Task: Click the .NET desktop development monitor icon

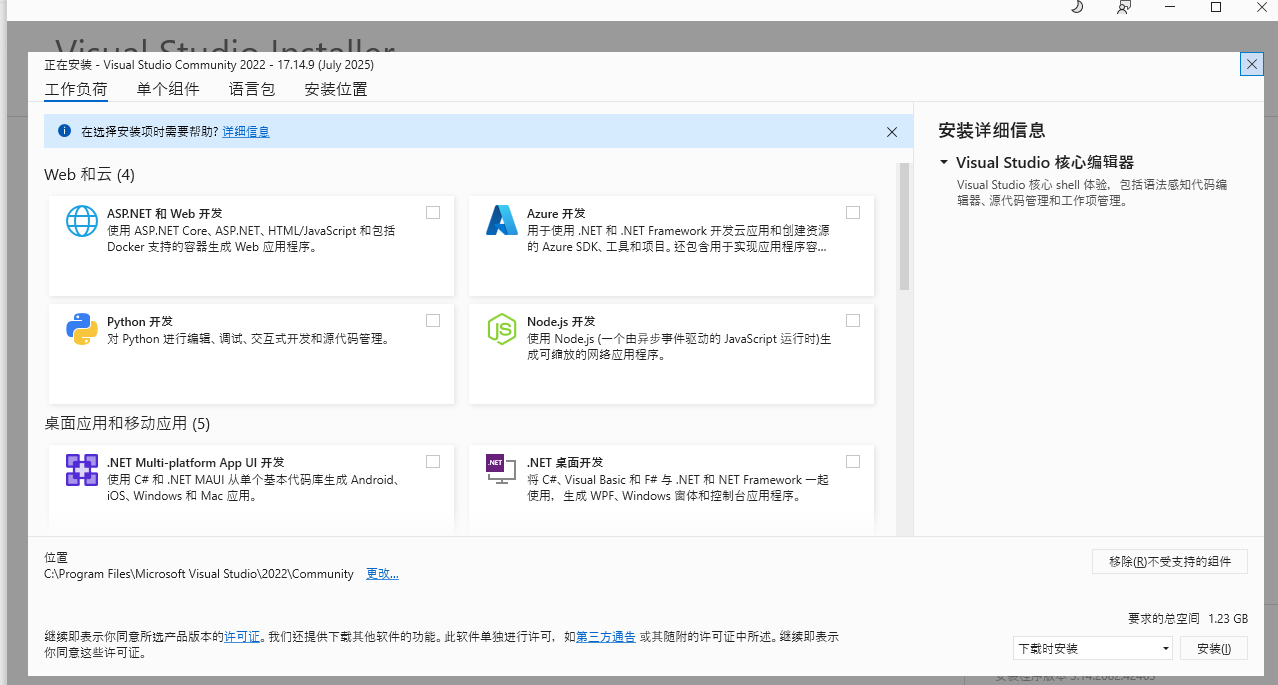Action: coord(501,470)
